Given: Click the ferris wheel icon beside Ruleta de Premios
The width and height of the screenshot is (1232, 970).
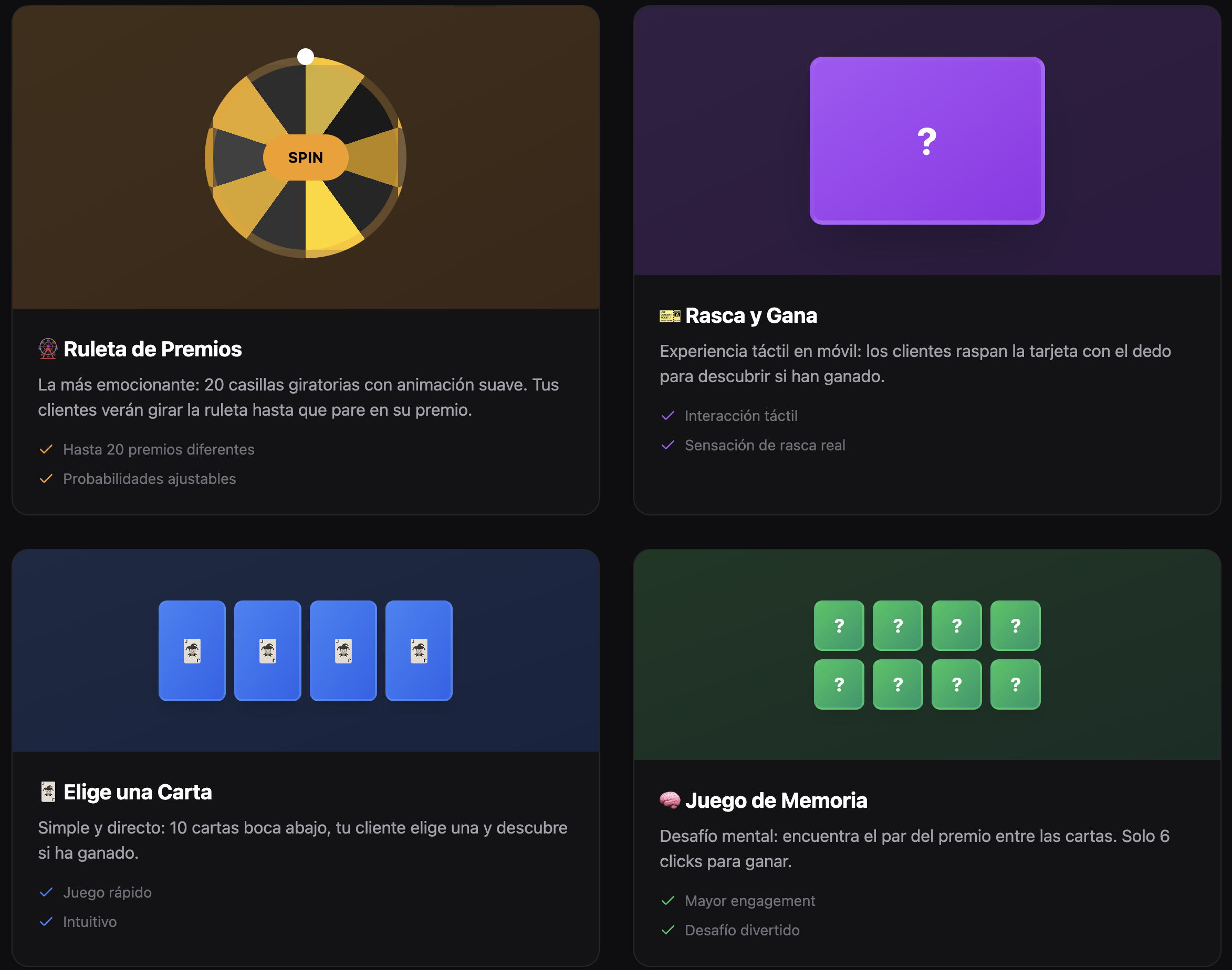Looking at the screenshot, I should [x=48, y=349].
